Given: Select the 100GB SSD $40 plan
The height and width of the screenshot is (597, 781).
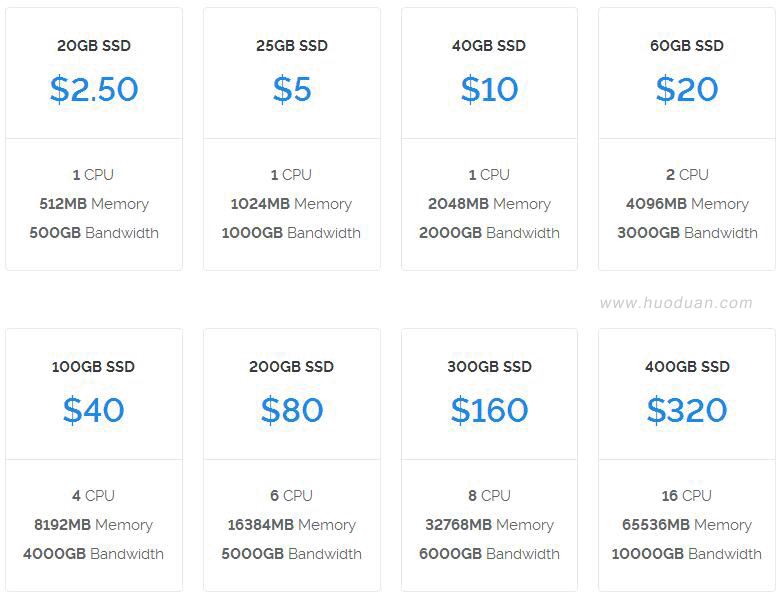Looking at the screenshot, I should pos(94,460).
